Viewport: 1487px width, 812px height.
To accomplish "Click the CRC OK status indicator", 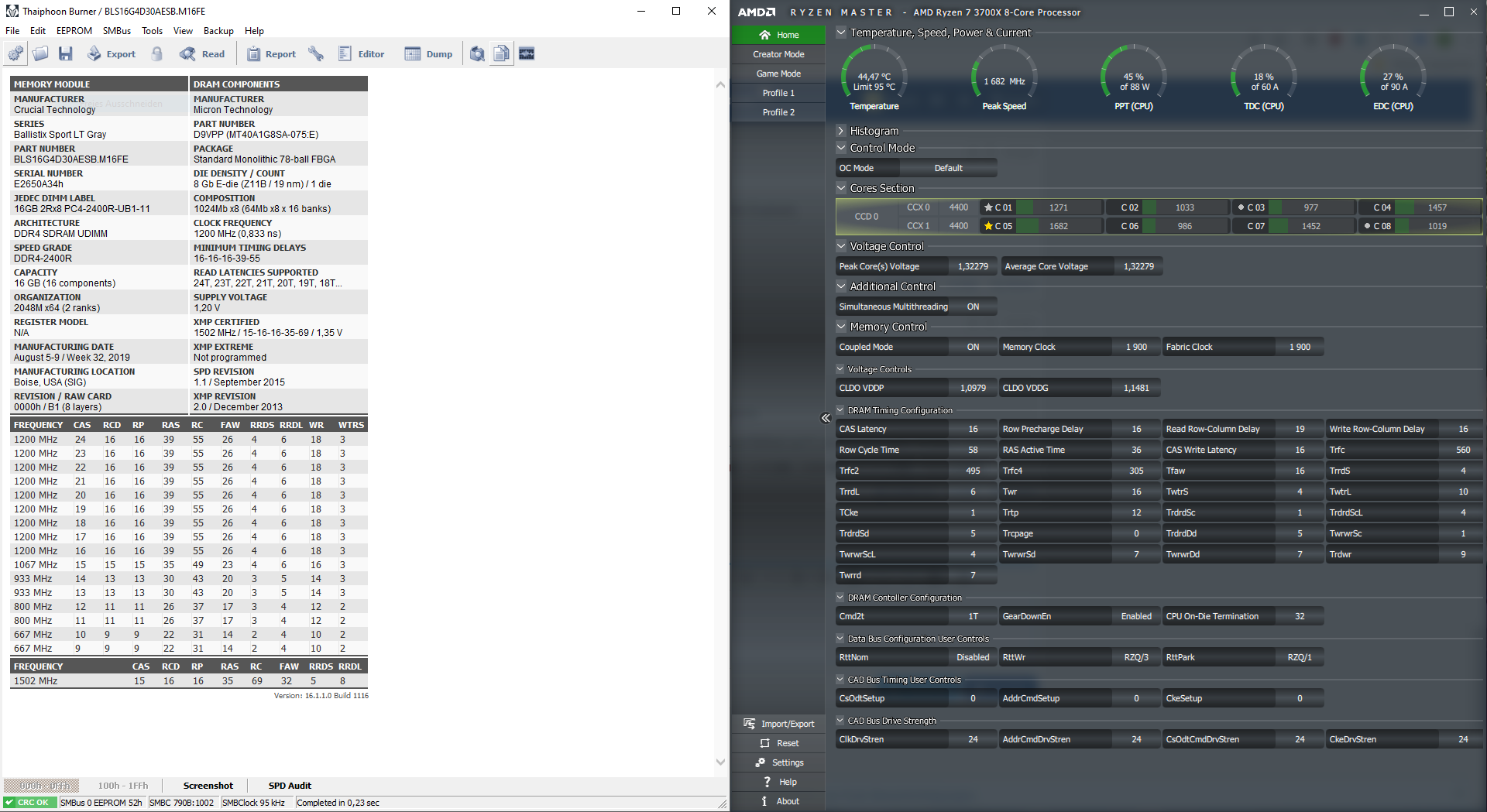I will [29, 803].
